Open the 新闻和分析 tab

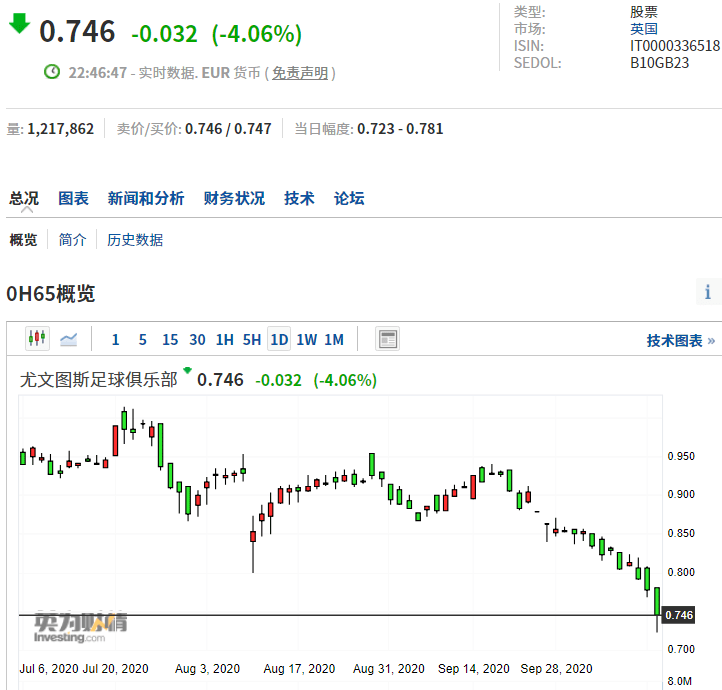(x=146, y=198)
